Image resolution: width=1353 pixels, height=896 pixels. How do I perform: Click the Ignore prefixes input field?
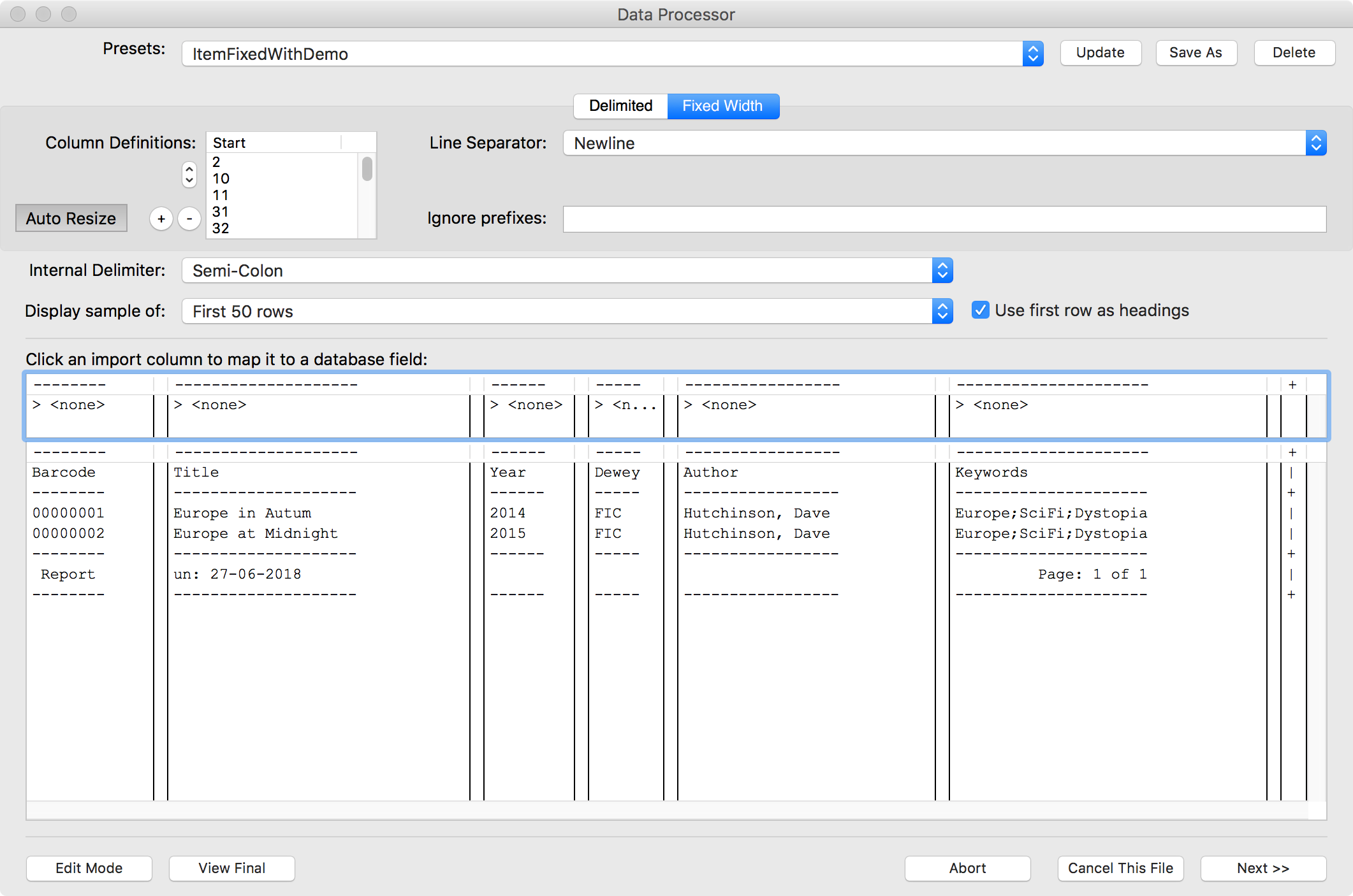(x=945, y=219)
